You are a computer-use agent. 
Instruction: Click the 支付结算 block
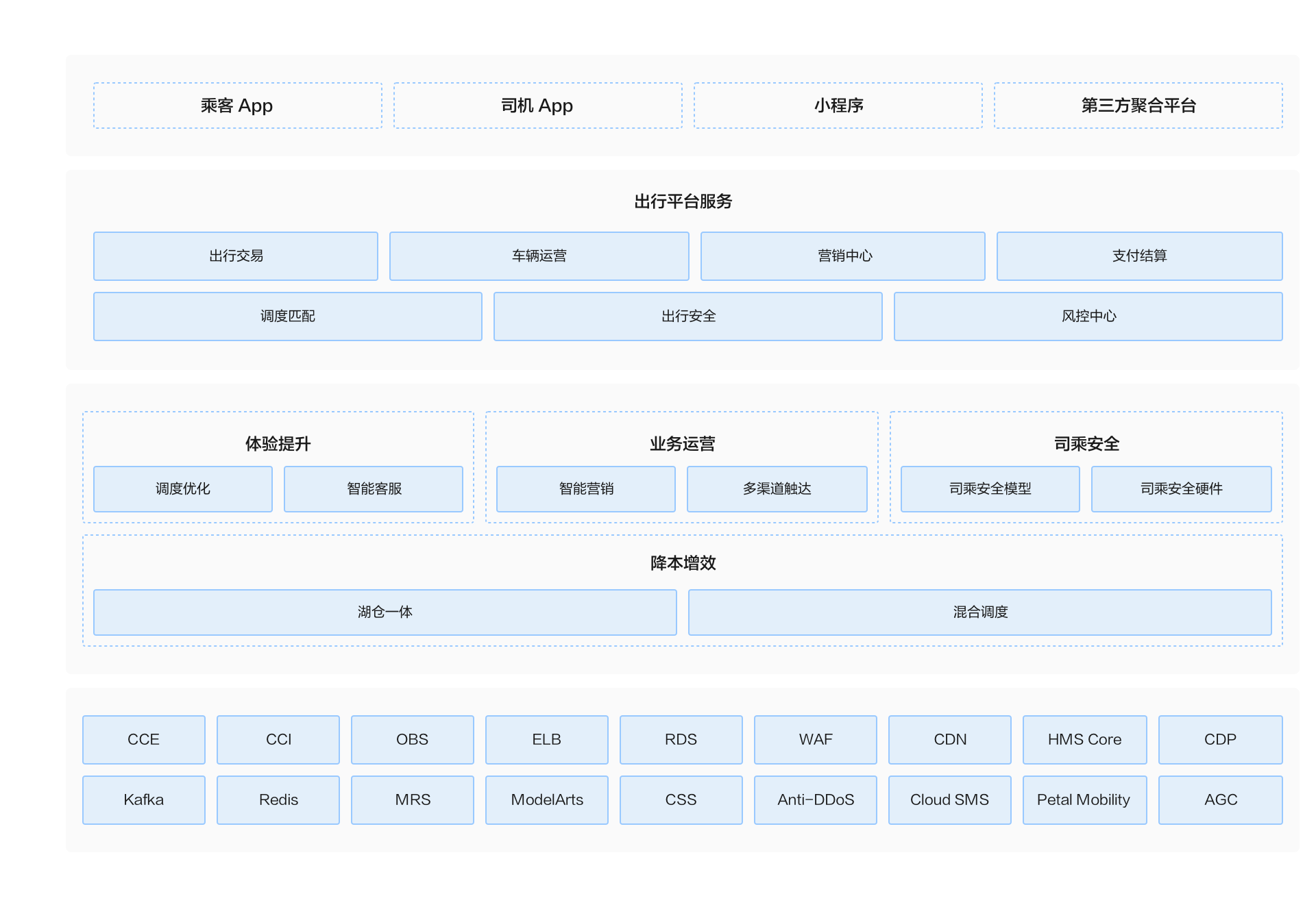(1139, 256)
